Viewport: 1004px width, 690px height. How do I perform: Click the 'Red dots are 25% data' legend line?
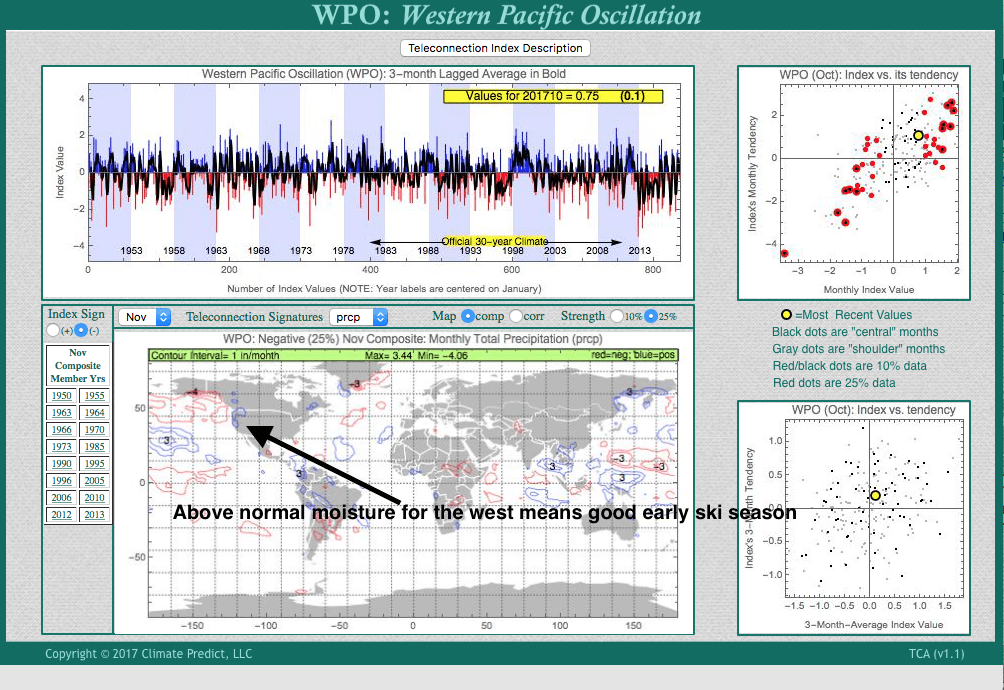(834, 383)
